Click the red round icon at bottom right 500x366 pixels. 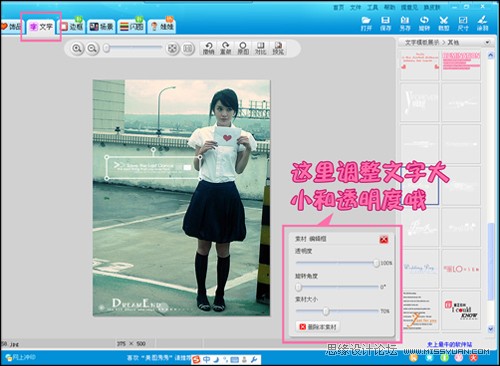click(x=474, y=358)
